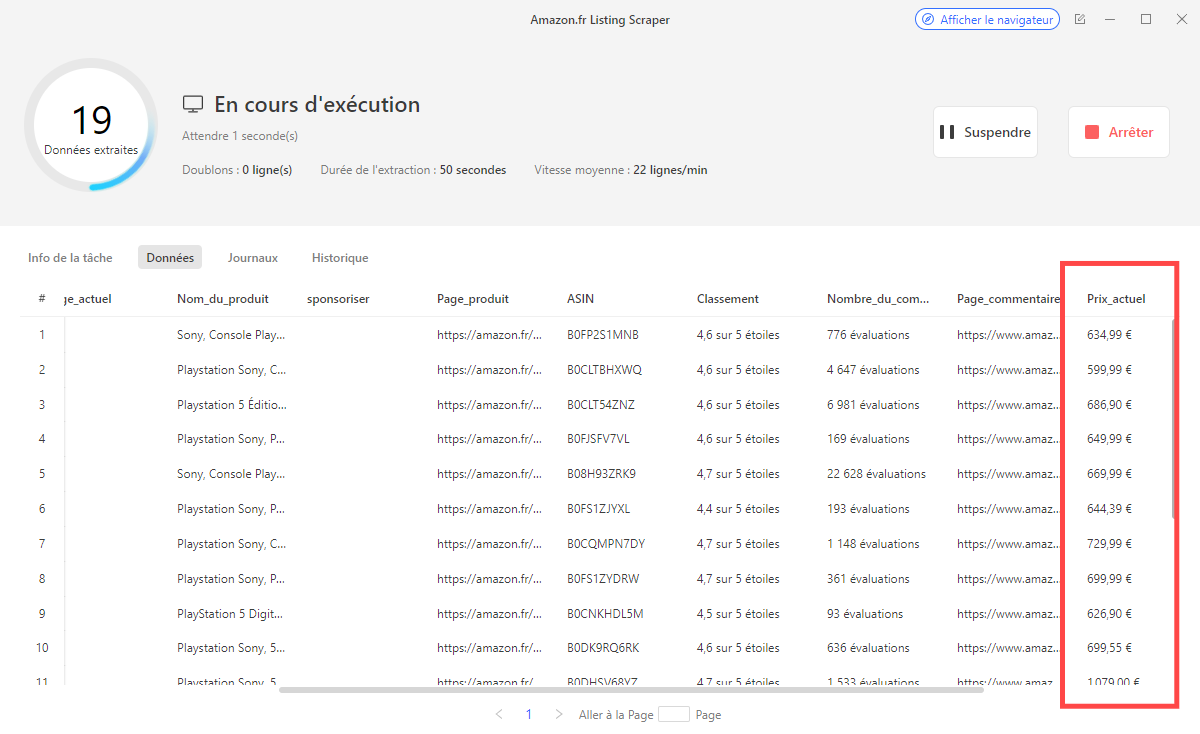Select page number 1 in pagination
This screenshot has height=734, width=1200.
pos(529,715)
